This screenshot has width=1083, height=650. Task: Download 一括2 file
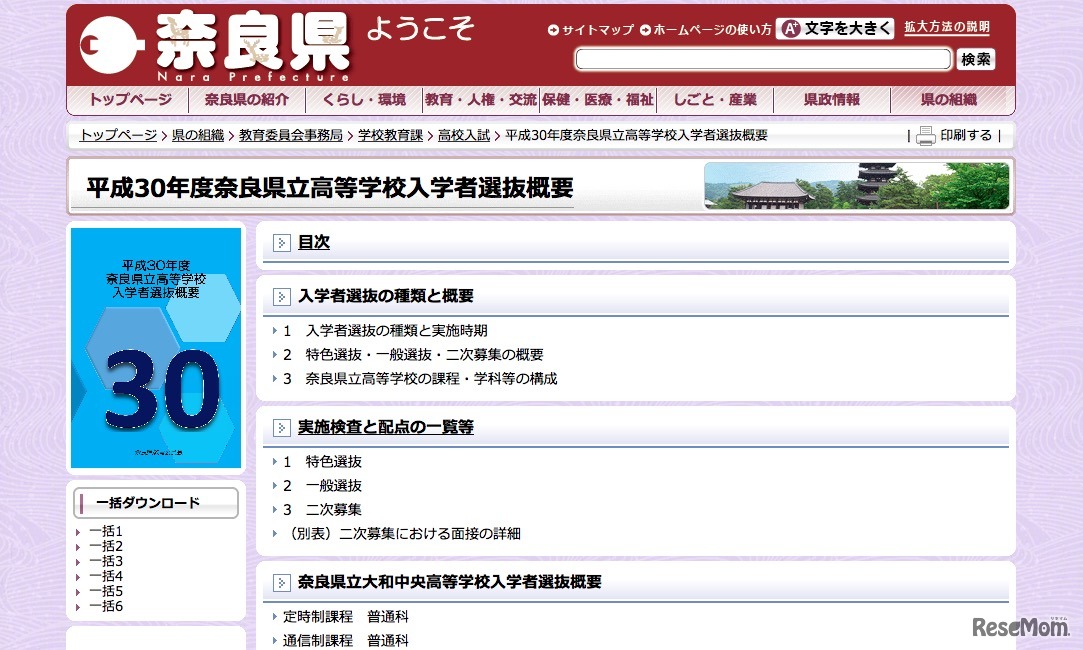106,546
